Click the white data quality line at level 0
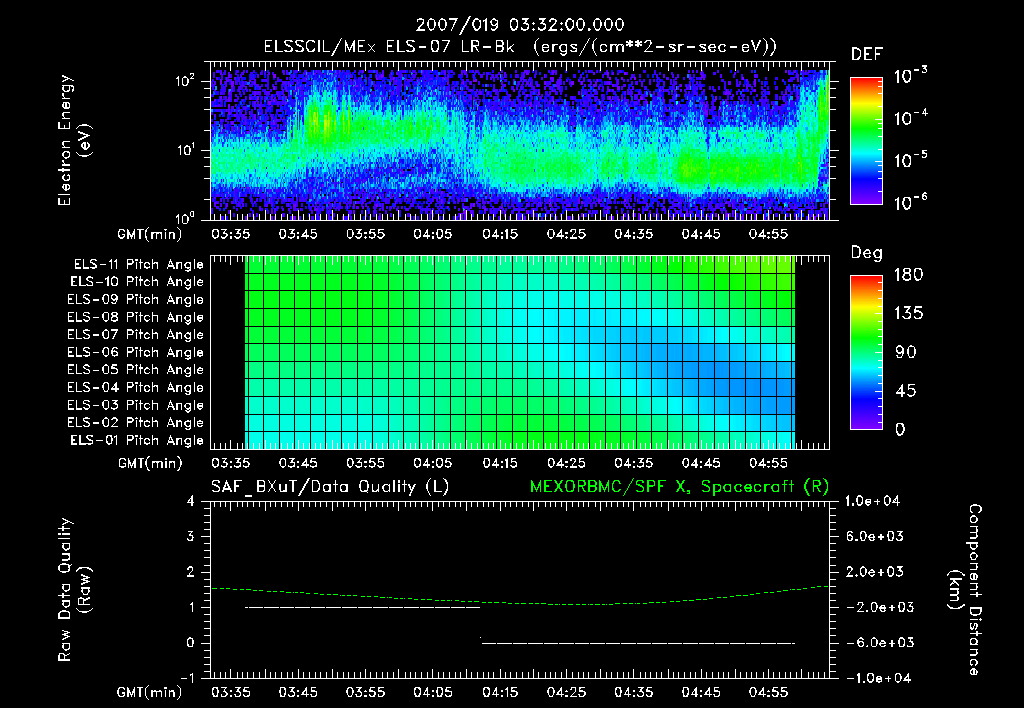 point(638,643)
